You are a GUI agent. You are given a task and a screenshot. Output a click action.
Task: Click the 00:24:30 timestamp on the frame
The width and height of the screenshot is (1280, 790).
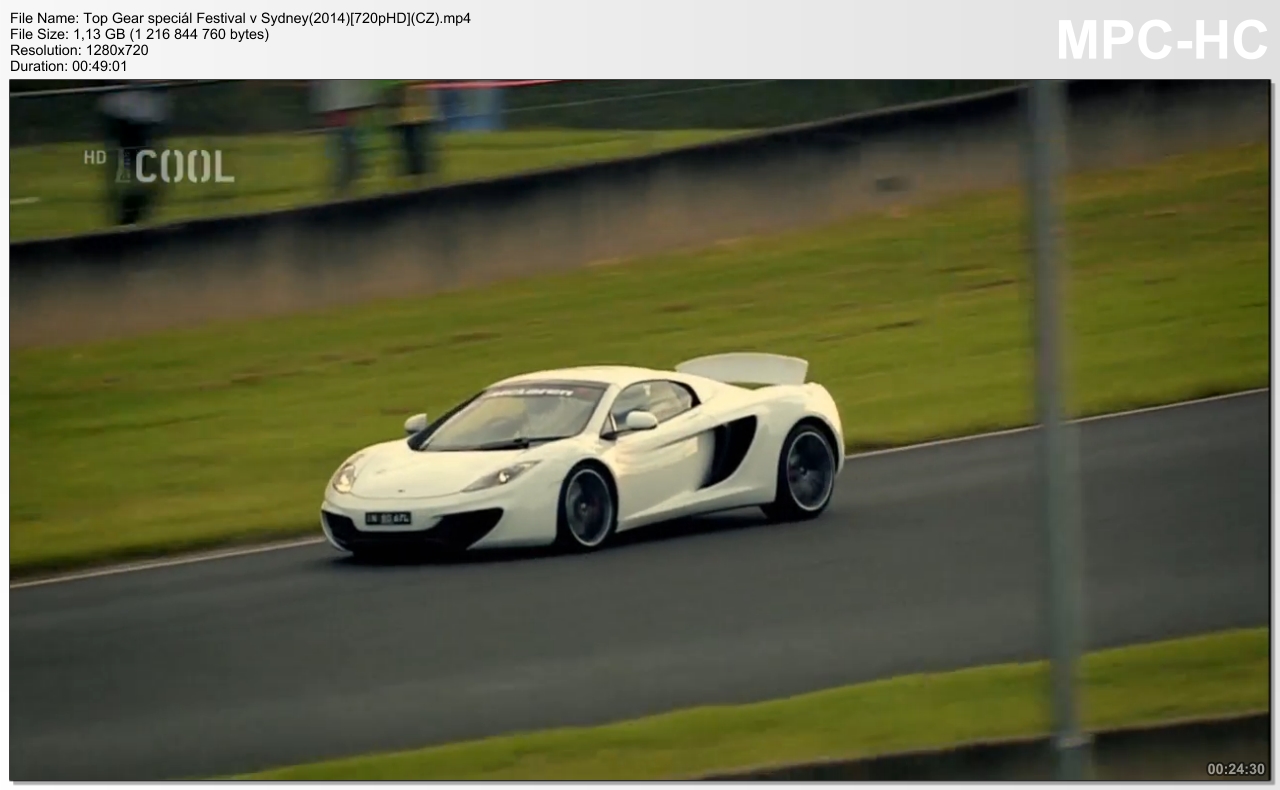pyautogui.click(x=1235, y=769)
